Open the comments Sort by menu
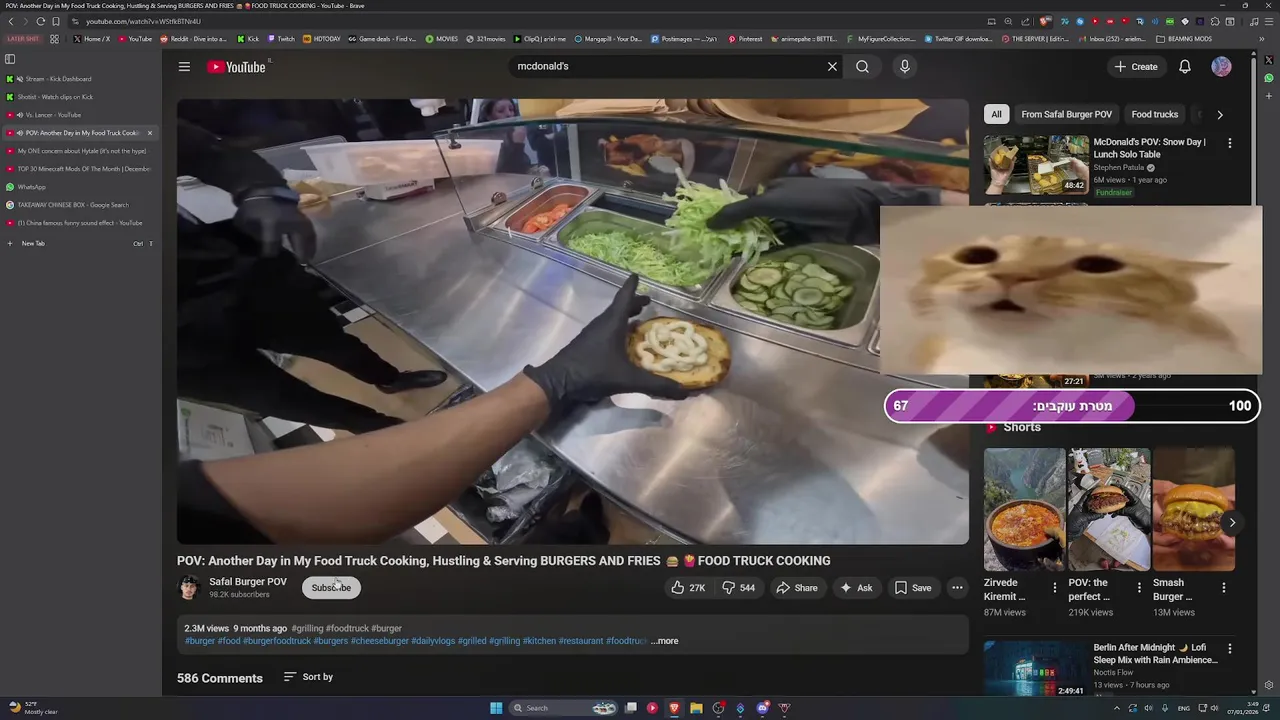The height and width of the screenshot is (720, 1280). 308,677
